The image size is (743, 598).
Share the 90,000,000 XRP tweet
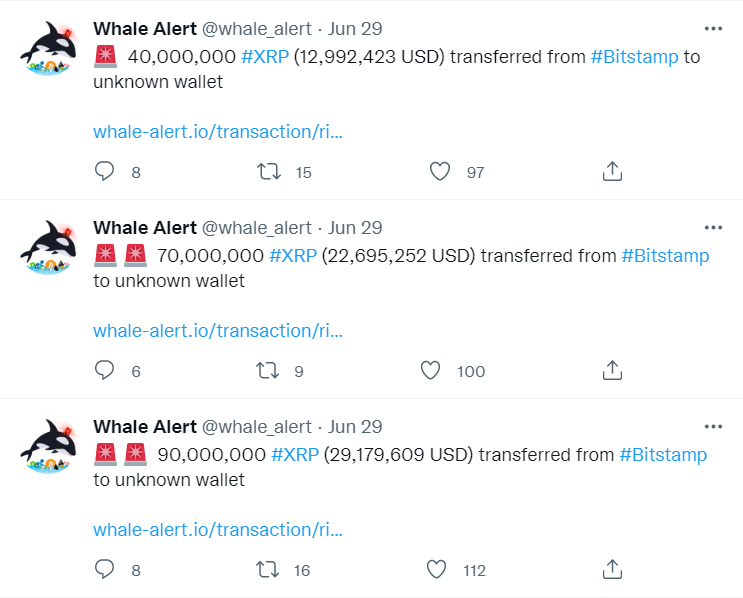click(x=613, y=570)
